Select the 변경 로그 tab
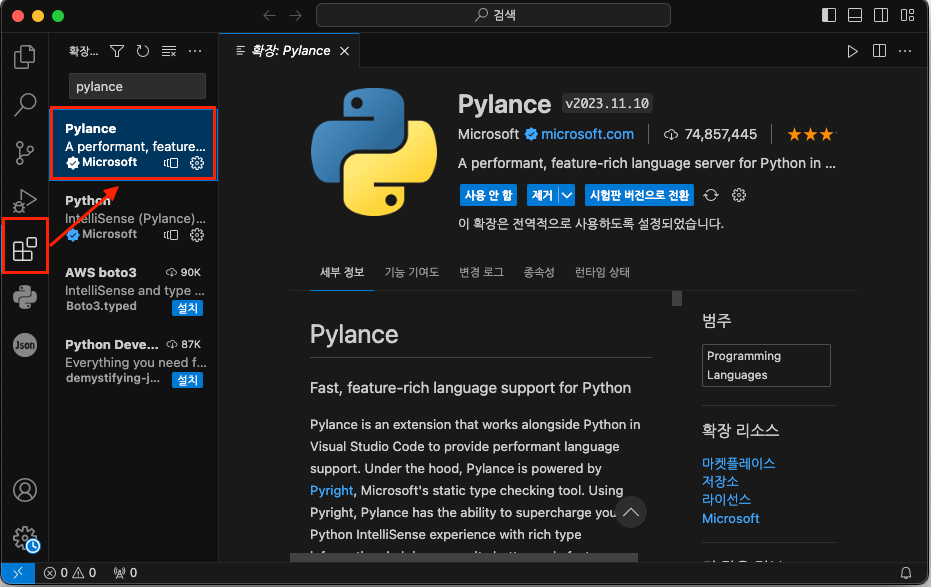 tap(482, 272)
